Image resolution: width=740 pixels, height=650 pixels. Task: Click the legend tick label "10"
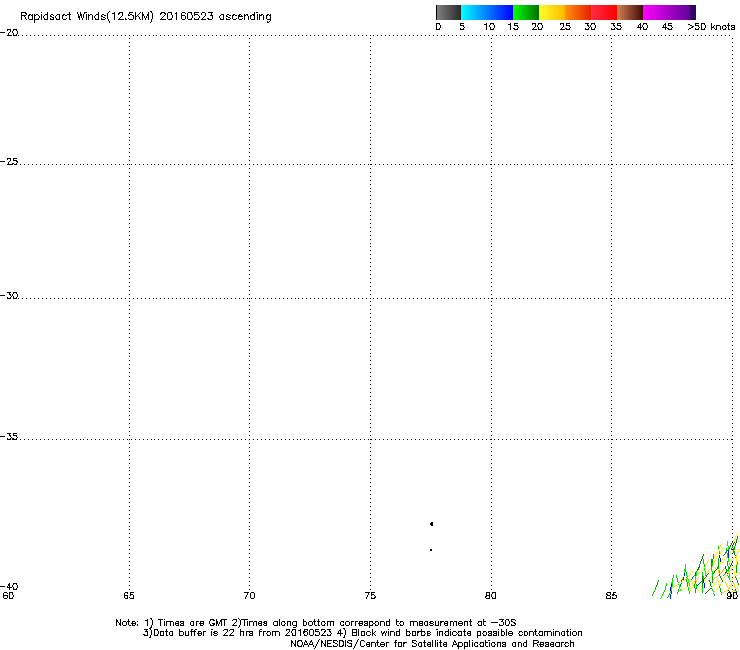[x=489, y=27]
